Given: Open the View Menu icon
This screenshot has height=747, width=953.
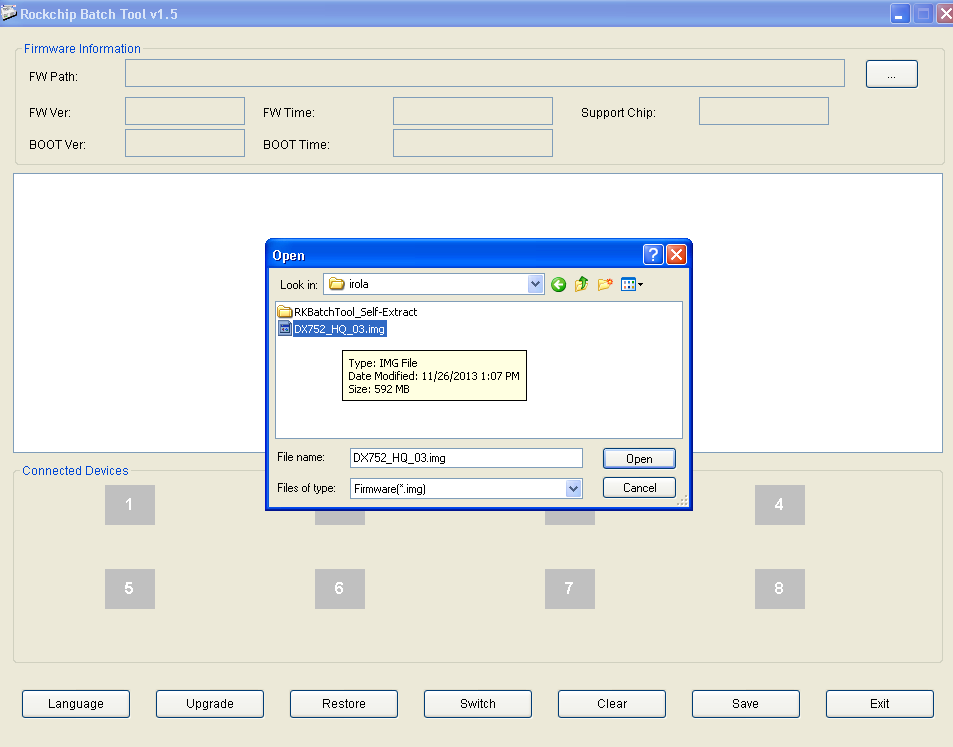Looking at the screenshot, I should [632, 285].
